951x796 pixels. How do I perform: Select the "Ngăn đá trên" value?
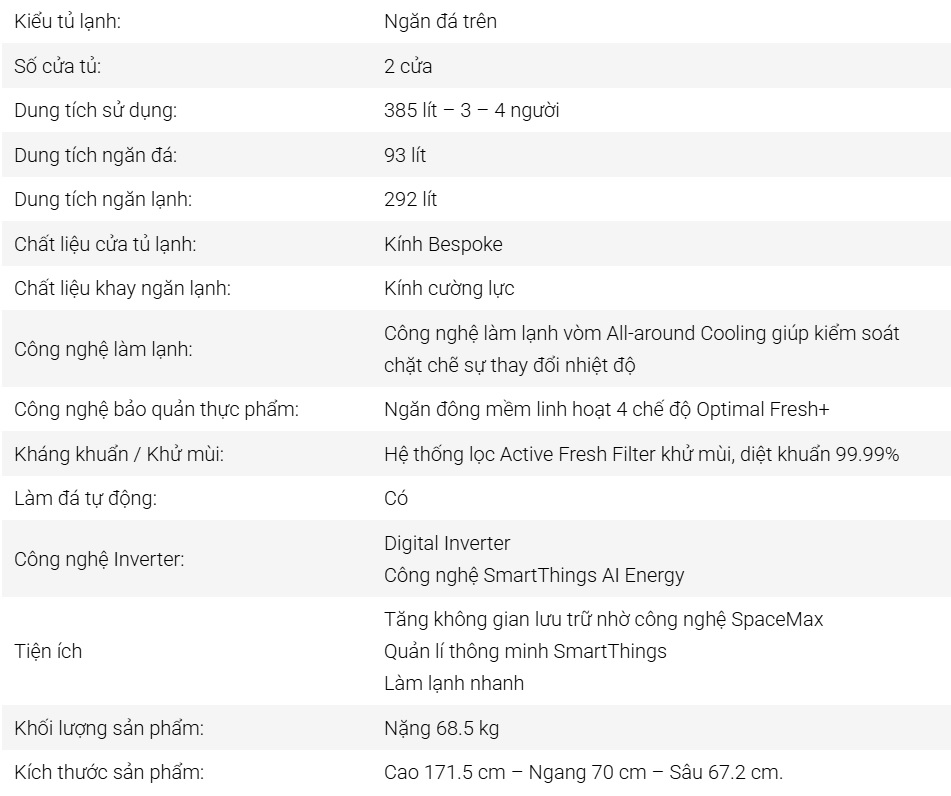point(440,21)
